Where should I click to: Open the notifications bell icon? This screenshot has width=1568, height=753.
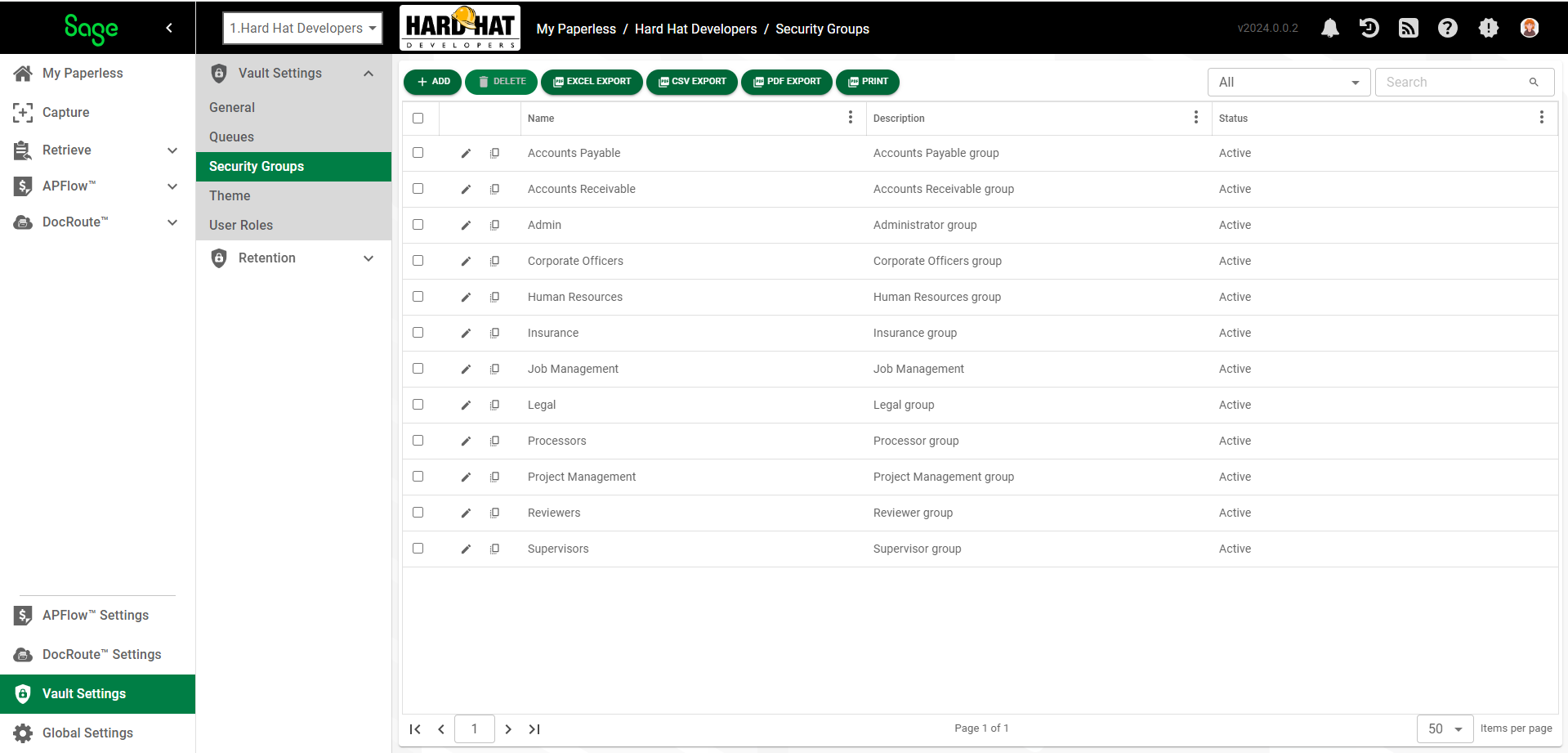click(x=1330, y=29)
